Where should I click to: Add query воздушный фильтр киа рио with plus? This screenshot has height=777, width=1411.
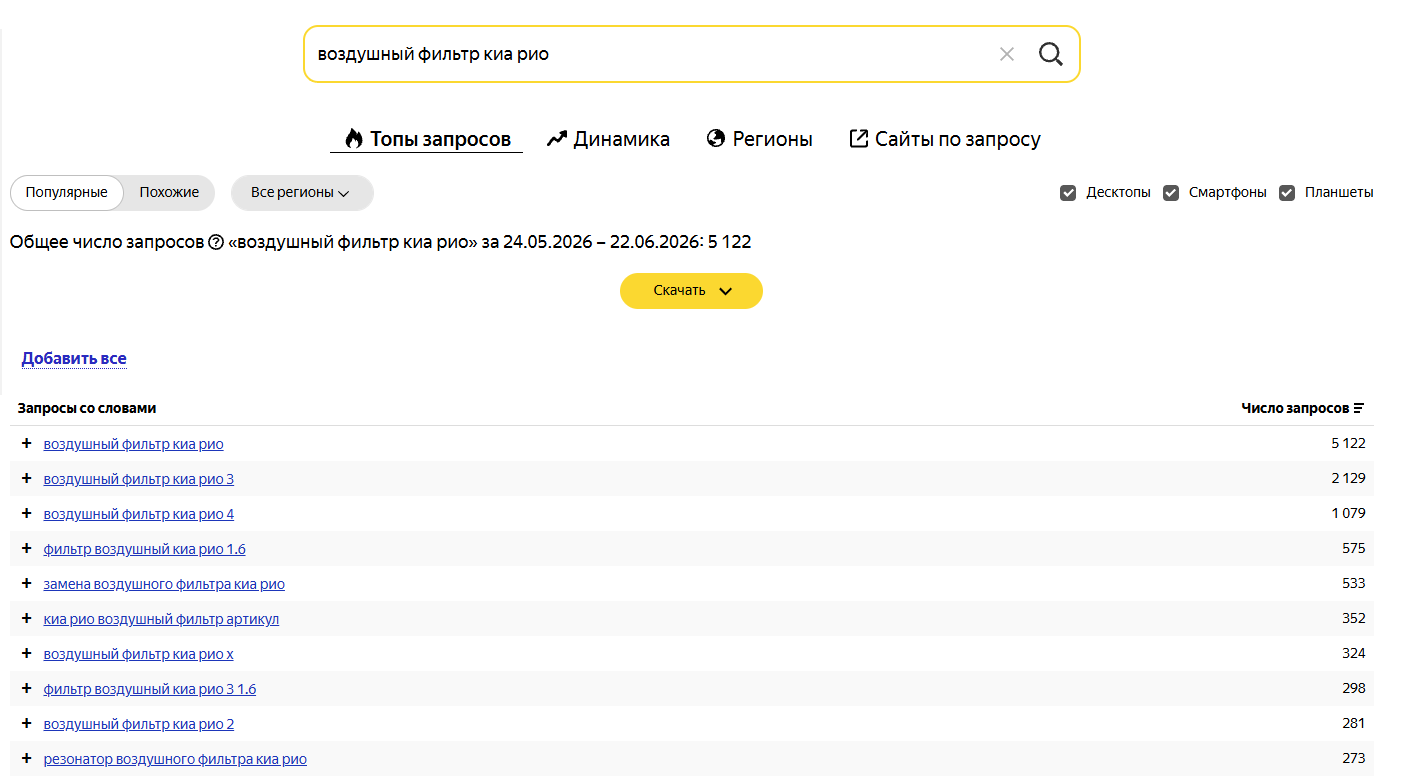(27, 443)
